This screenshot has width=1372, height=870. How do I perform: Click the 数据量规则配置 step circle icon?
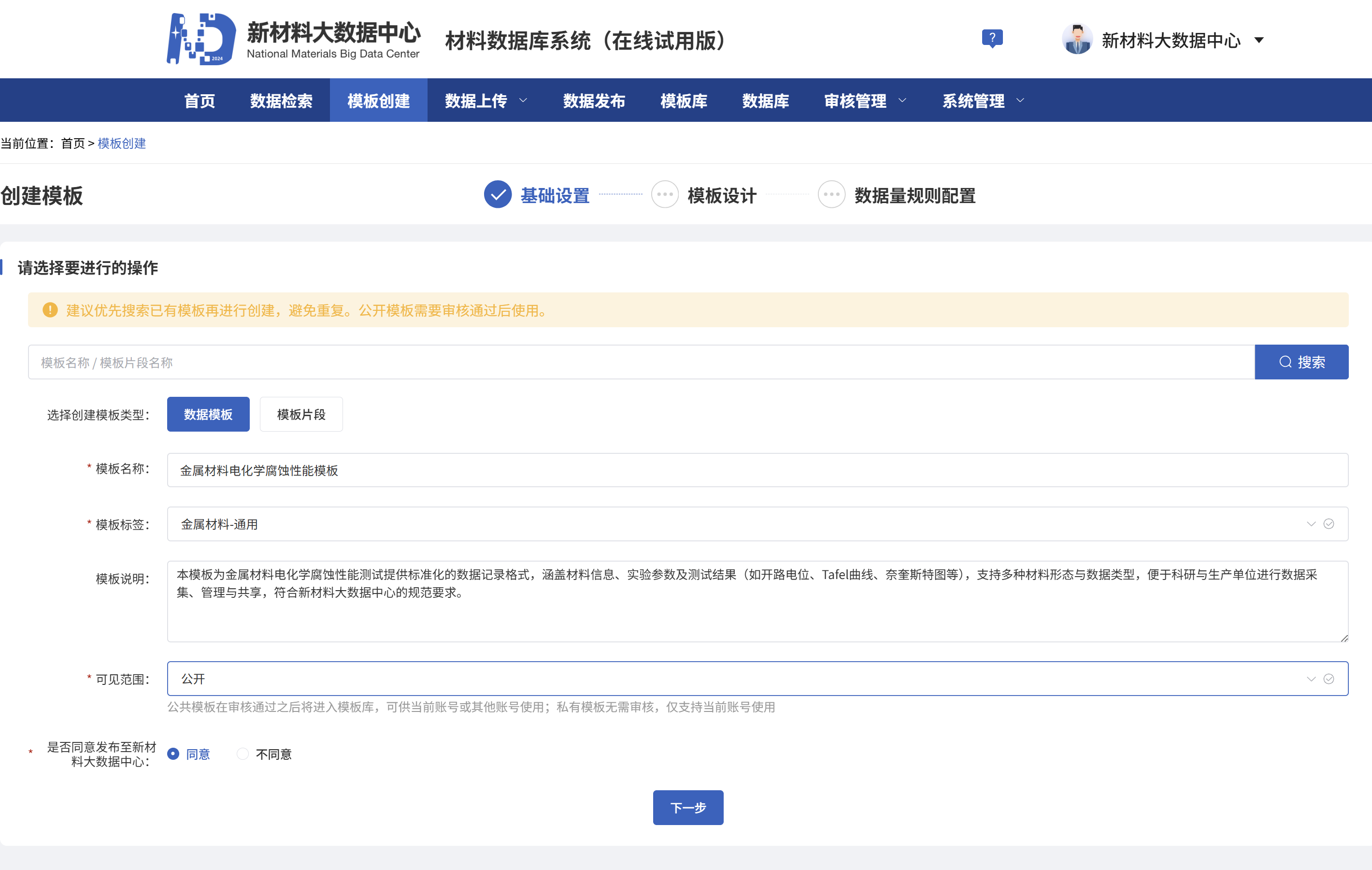point(831,195)
